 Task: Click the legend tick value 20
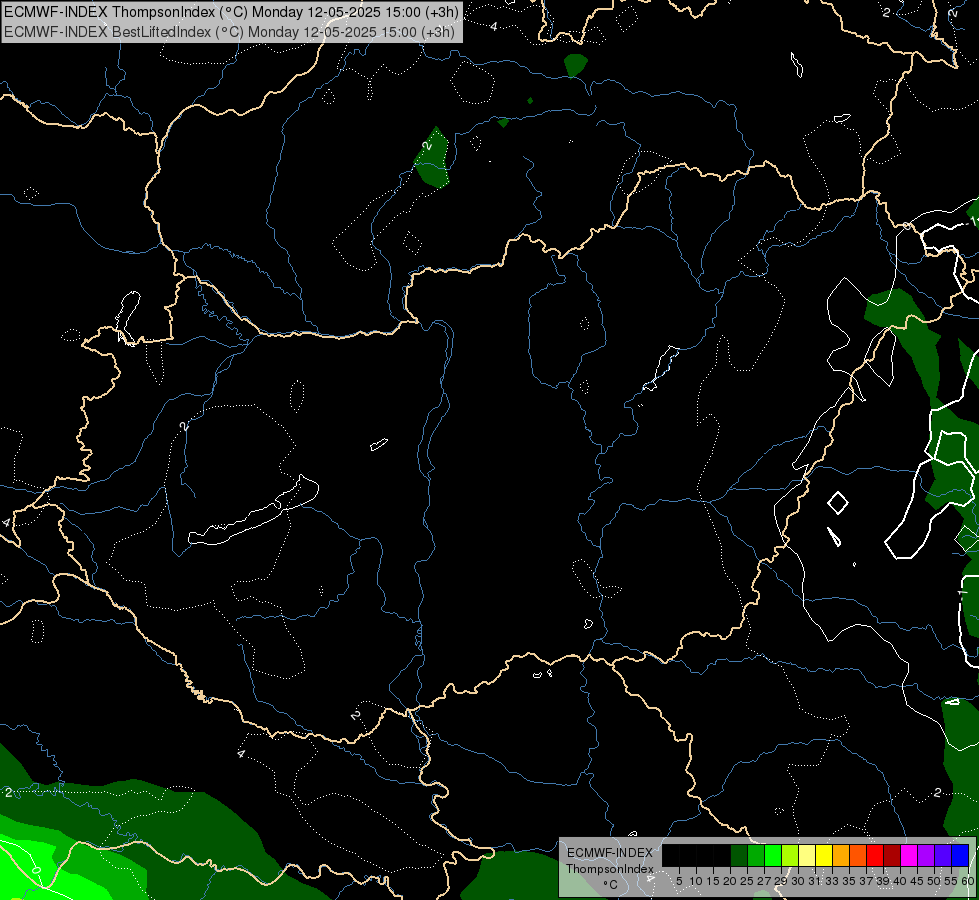pyautogui.click(x=730, y=881)
